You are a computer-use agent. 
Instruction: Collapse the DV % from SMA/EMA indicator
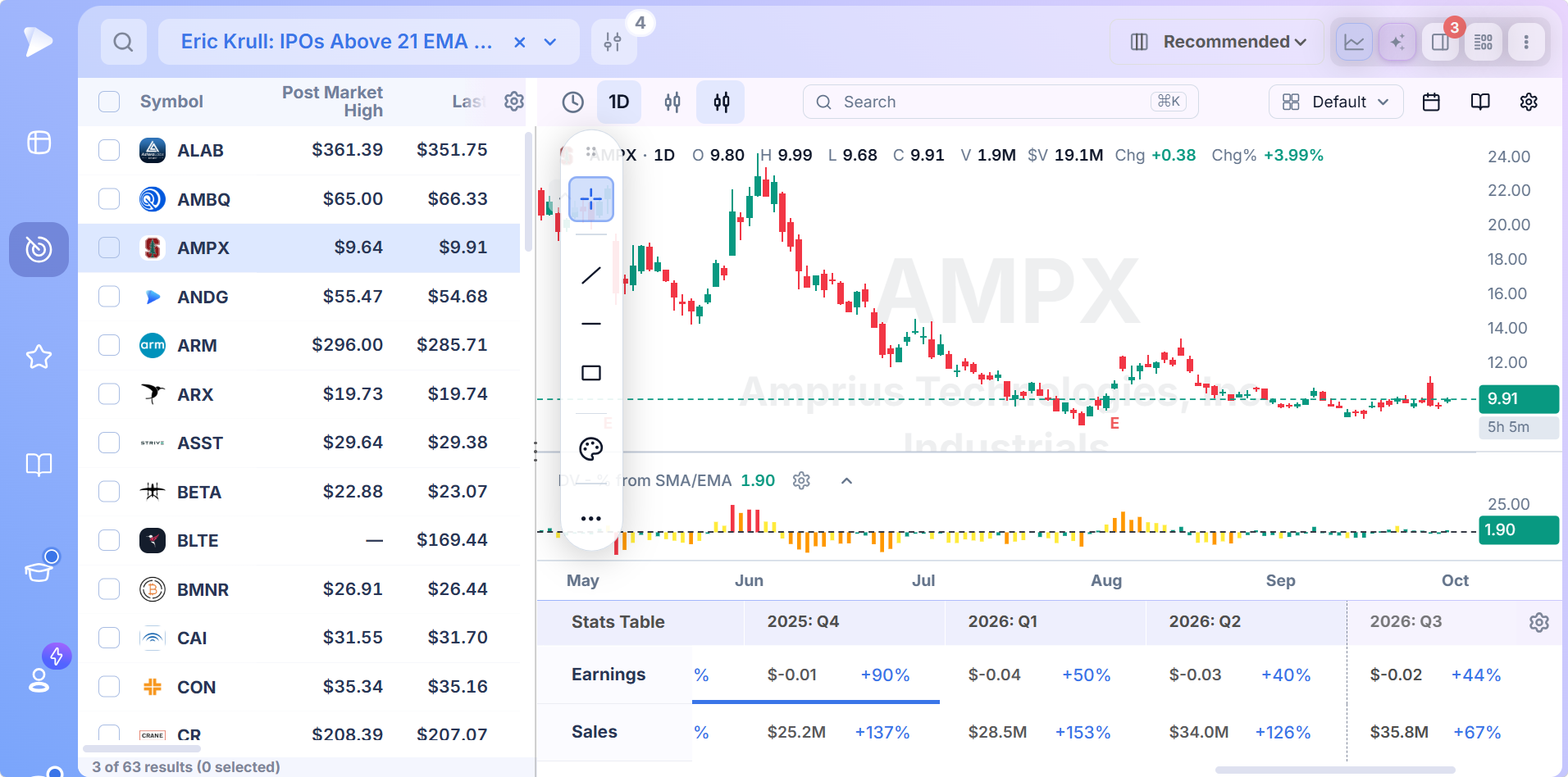click(x=847, y=481)
